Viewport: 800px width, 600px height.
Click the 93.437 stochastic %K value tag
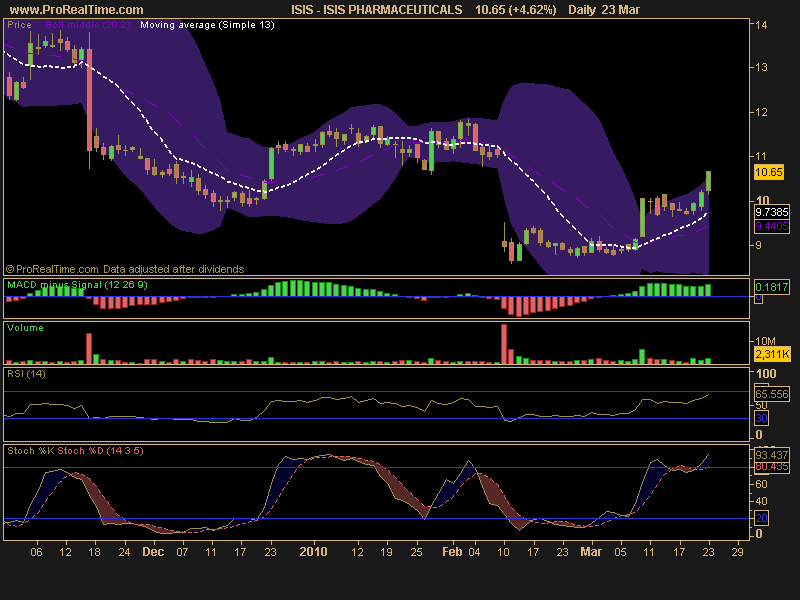point(772,455)
